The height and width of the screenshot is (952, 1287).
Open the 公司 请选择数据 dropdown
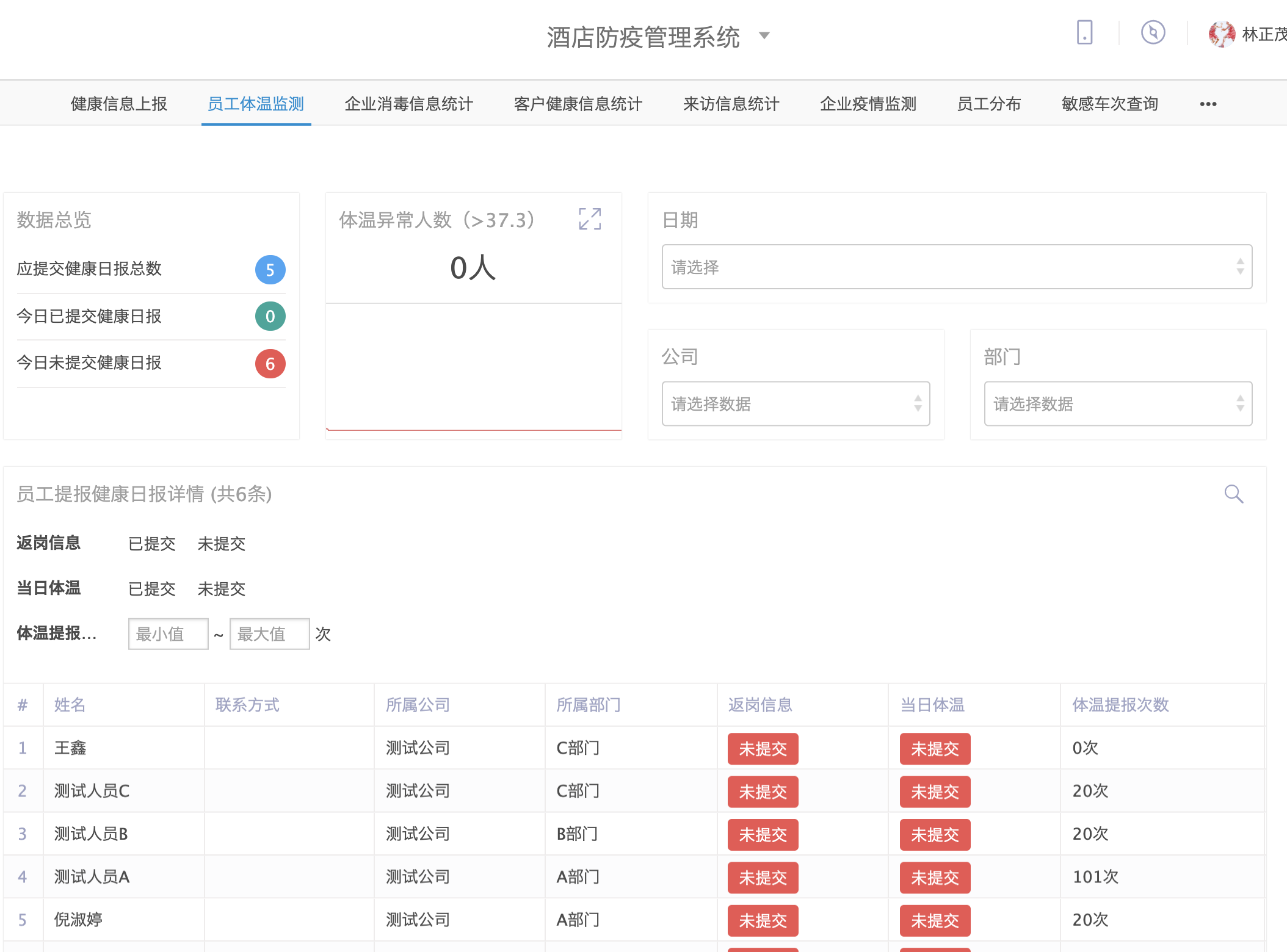click(x=796, y=403)
